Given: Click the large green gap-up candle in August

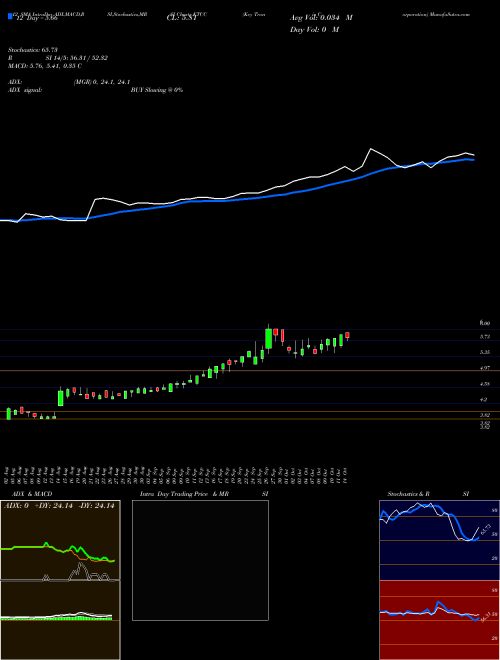Looking at the screenshot, I should pyautogui.click(x=61, y=397).
